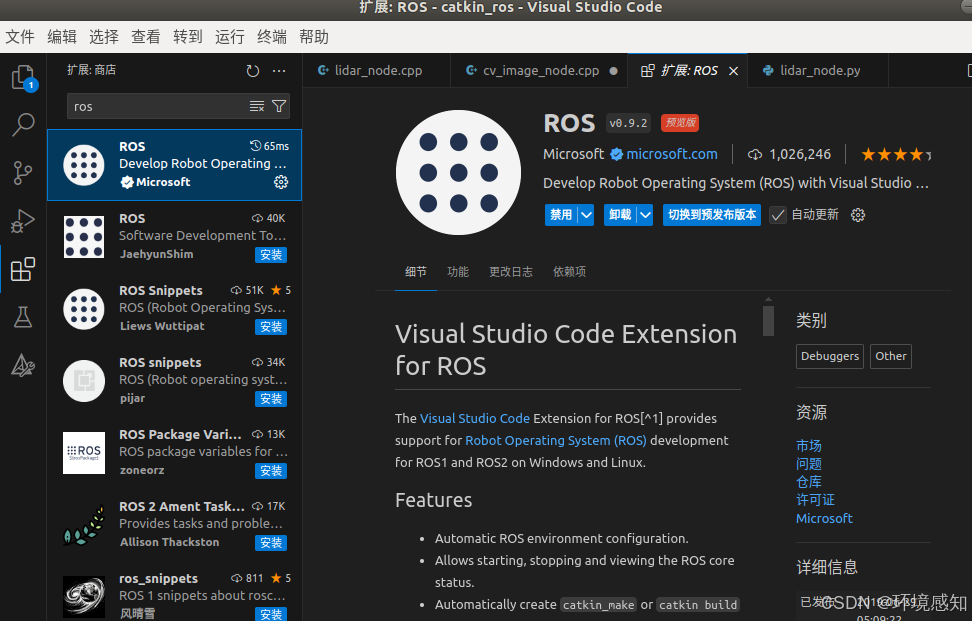
Task: Open the extensions filter funnel
Action: [279, 107]
